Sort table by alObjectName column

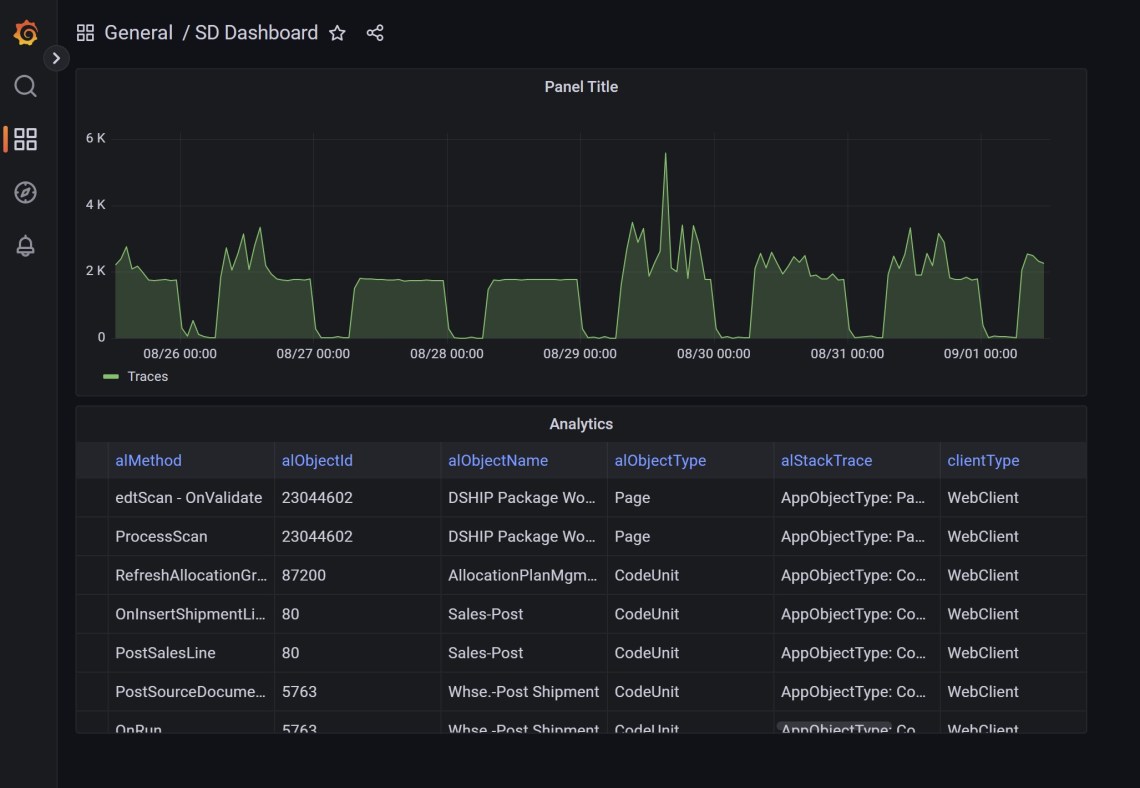(498, 460)
